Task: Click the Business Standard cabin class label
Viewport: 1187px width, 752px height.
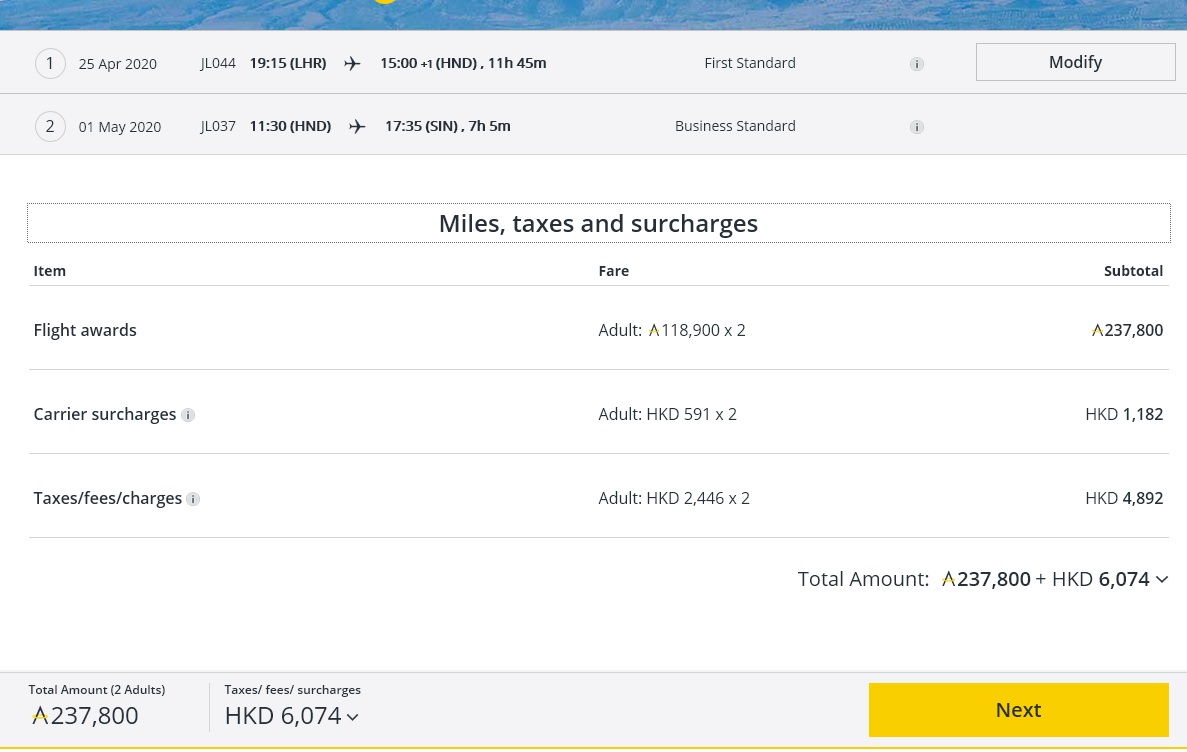Action: click(735, 126)
